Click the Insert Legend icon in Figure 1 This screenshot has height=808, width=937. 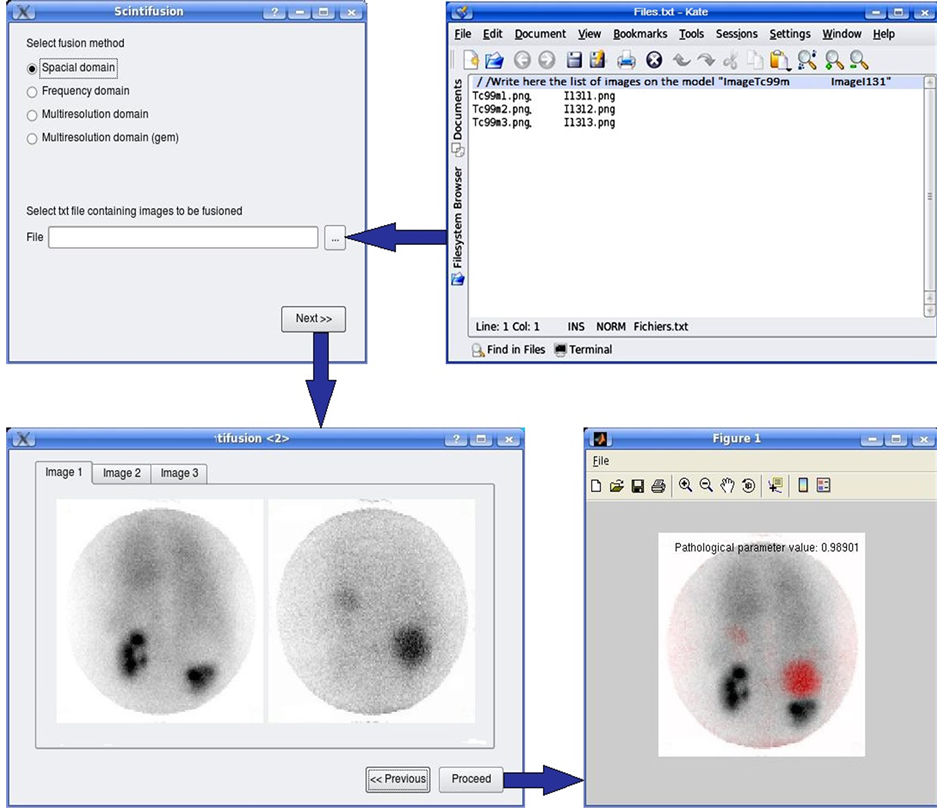[x=823, y=486]
